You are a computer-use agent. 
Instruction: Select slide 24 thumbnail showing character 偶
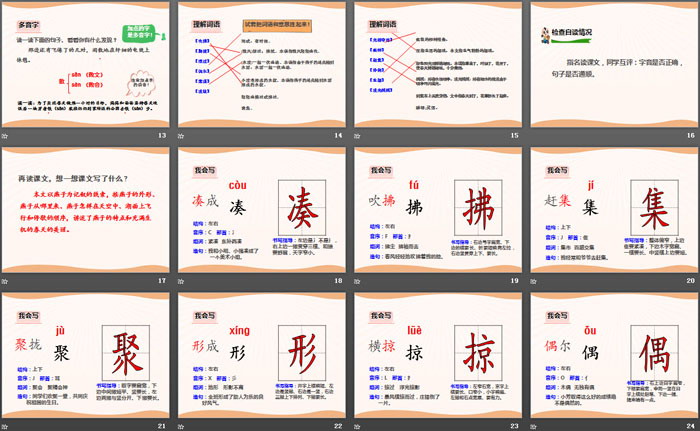pos(615,356)
